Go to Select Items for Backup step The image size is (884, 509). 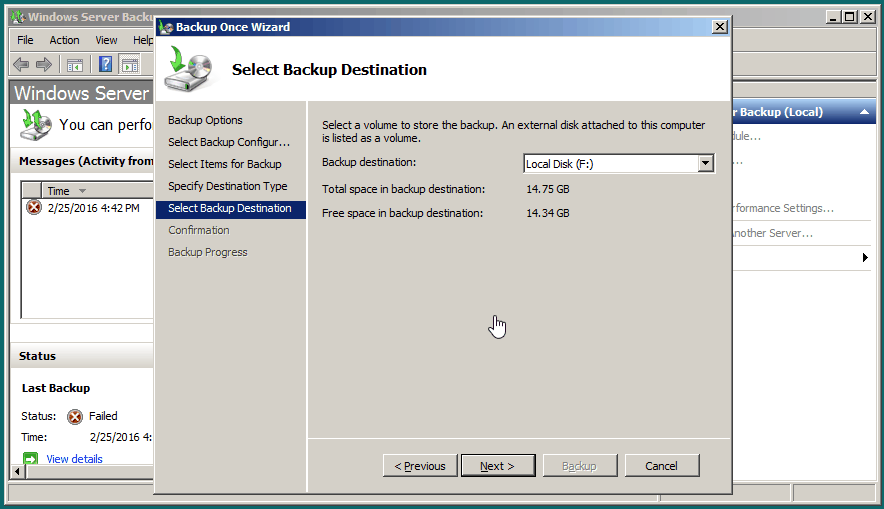coord(224,164)
